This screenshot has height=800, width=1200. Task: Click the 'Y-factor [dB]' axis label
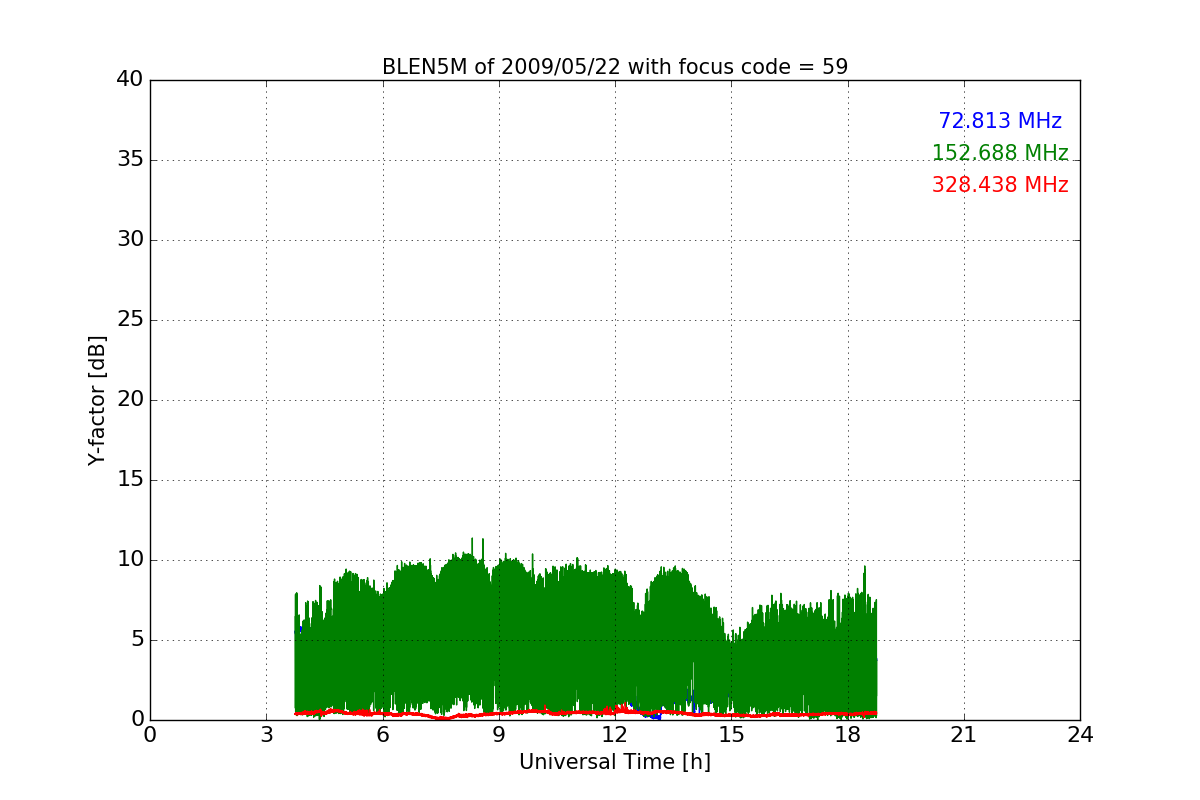click(96, 400)
